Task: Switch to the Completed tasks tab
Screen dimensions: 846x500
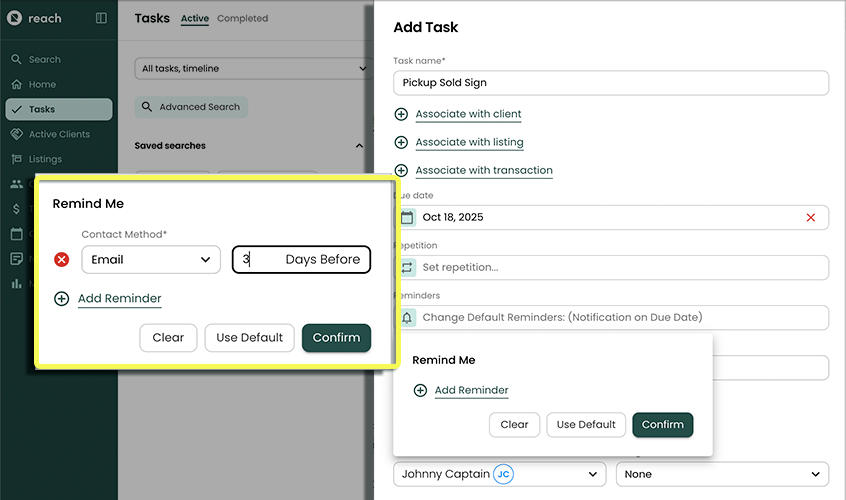Action: click(242, 18)
